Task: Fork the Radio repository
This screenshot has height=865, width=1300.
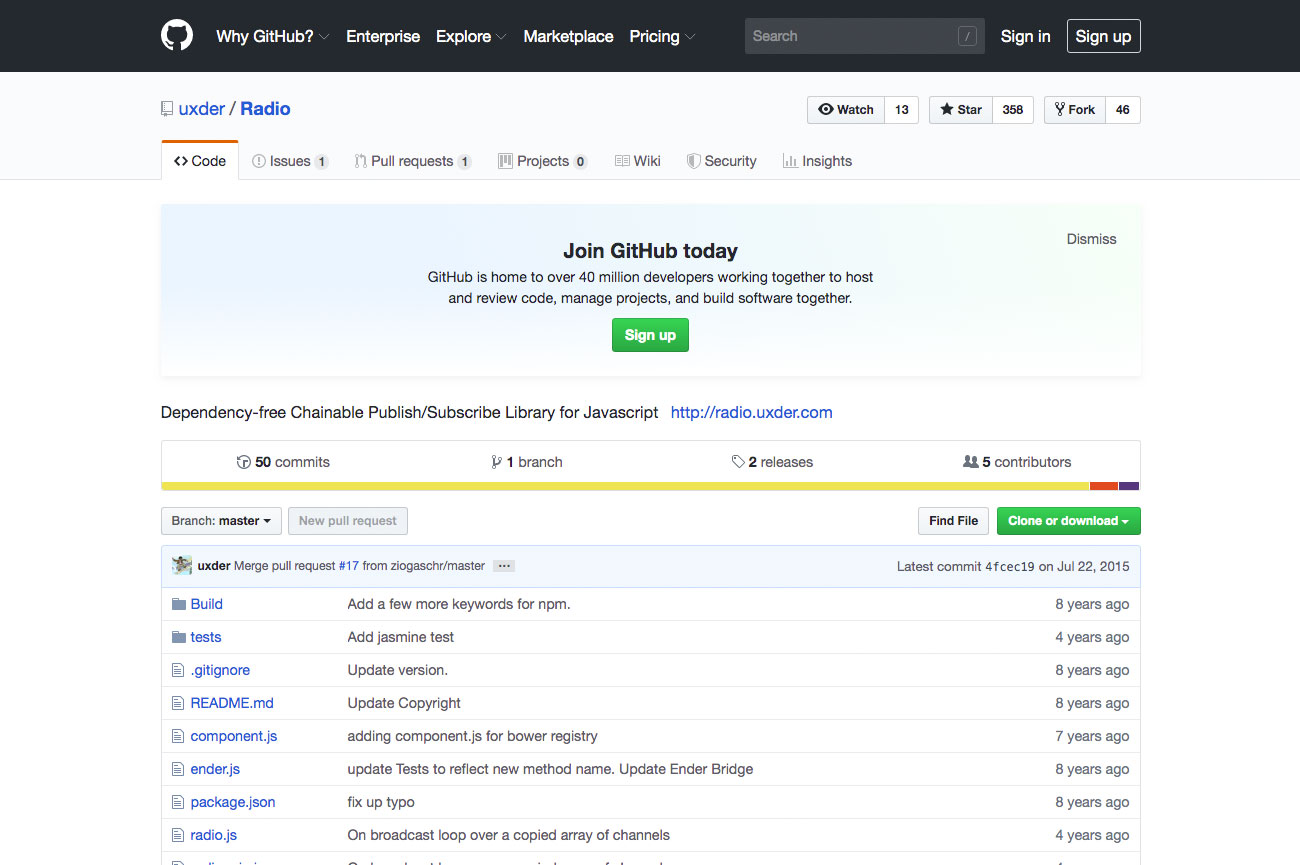Action: tap(1075, 110)
